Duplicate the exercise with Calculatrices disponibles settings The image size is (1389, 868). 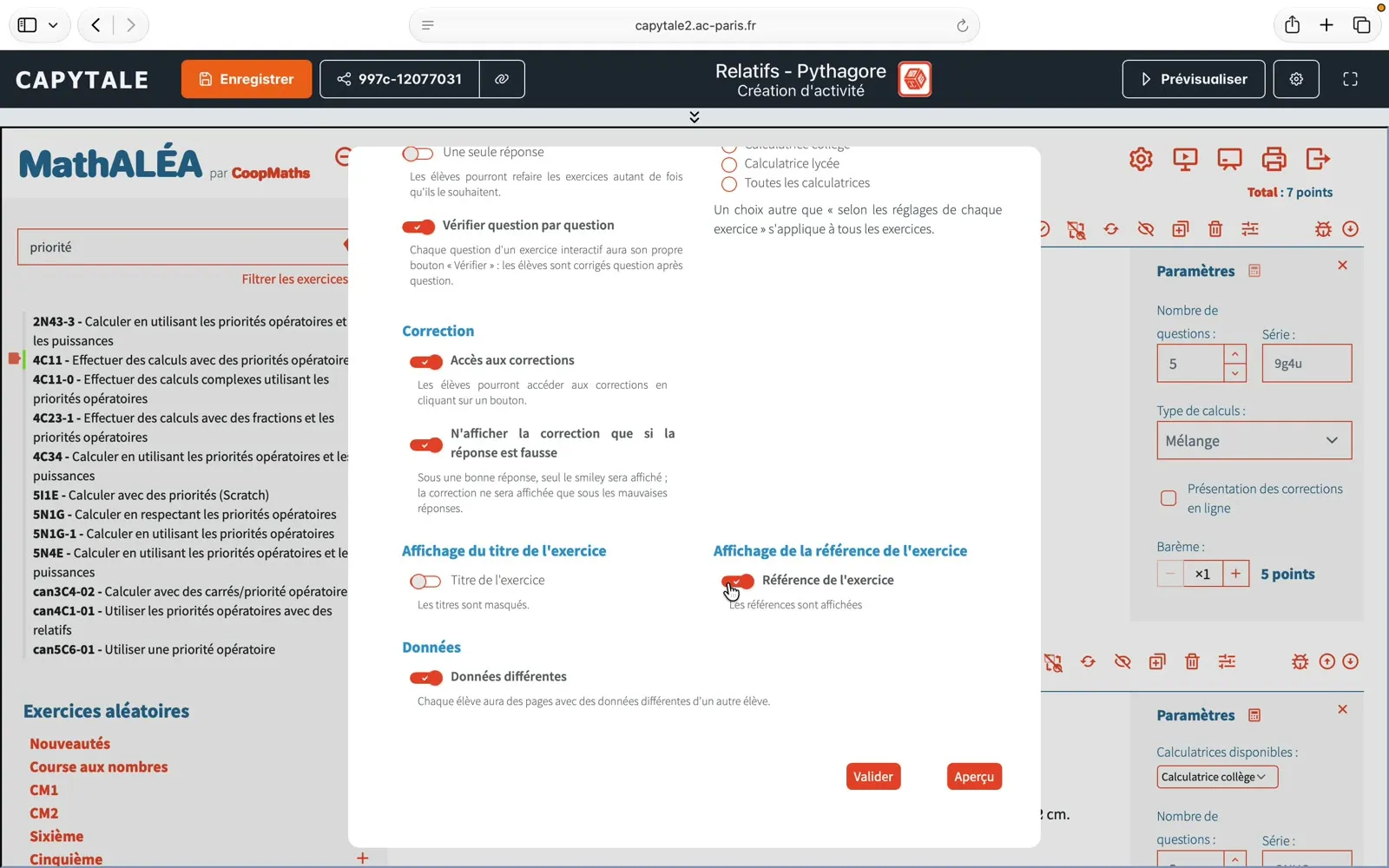pos(1157,661)
